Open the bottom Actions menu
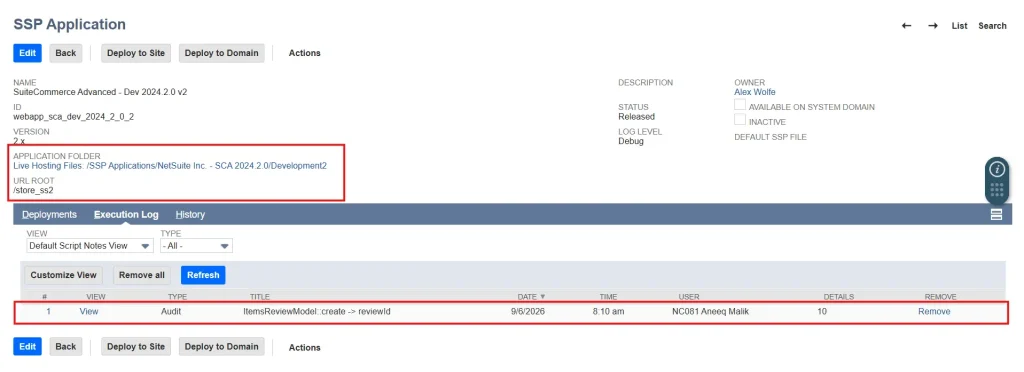The width and height of the screenshot is (1024, 372). coord(304,347)
